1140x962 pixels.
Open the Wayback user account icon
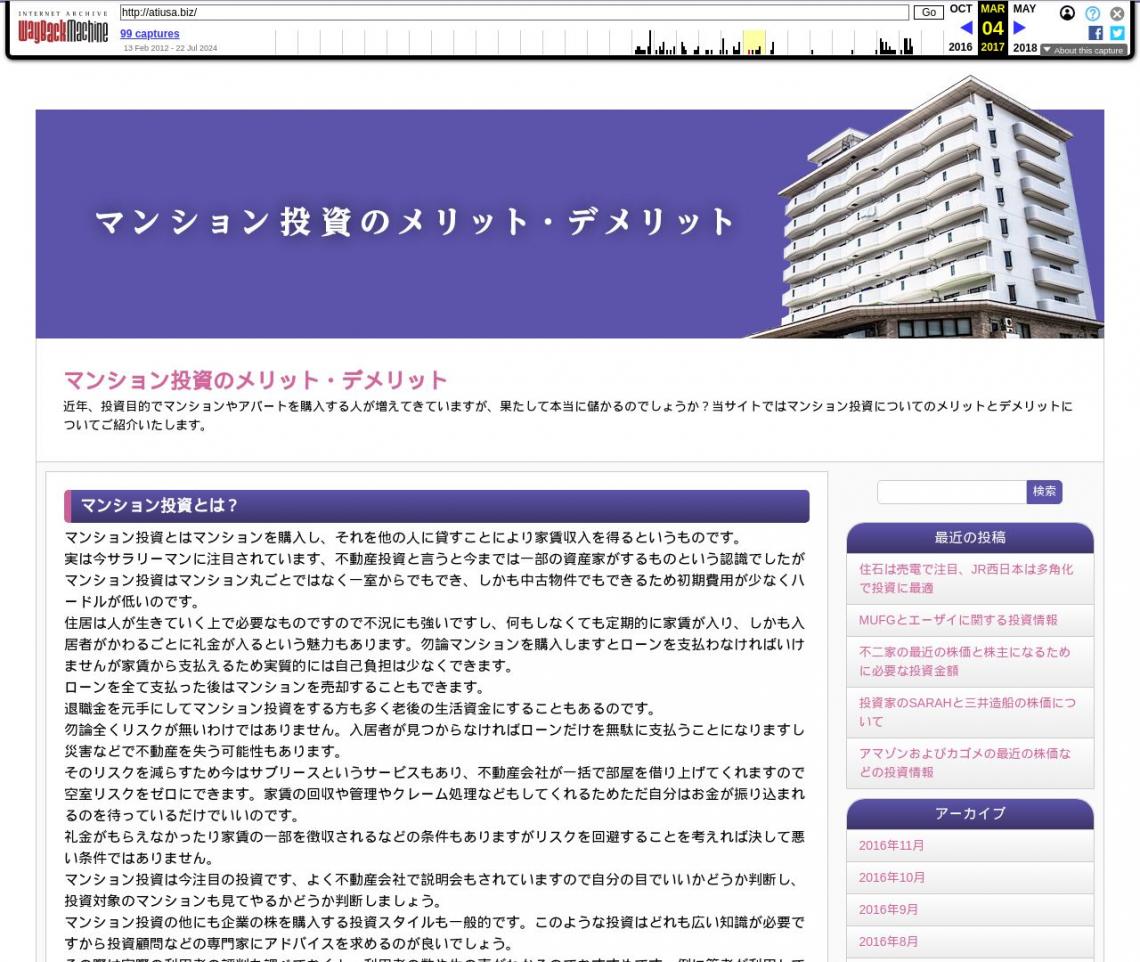(x=1067, y=13)
